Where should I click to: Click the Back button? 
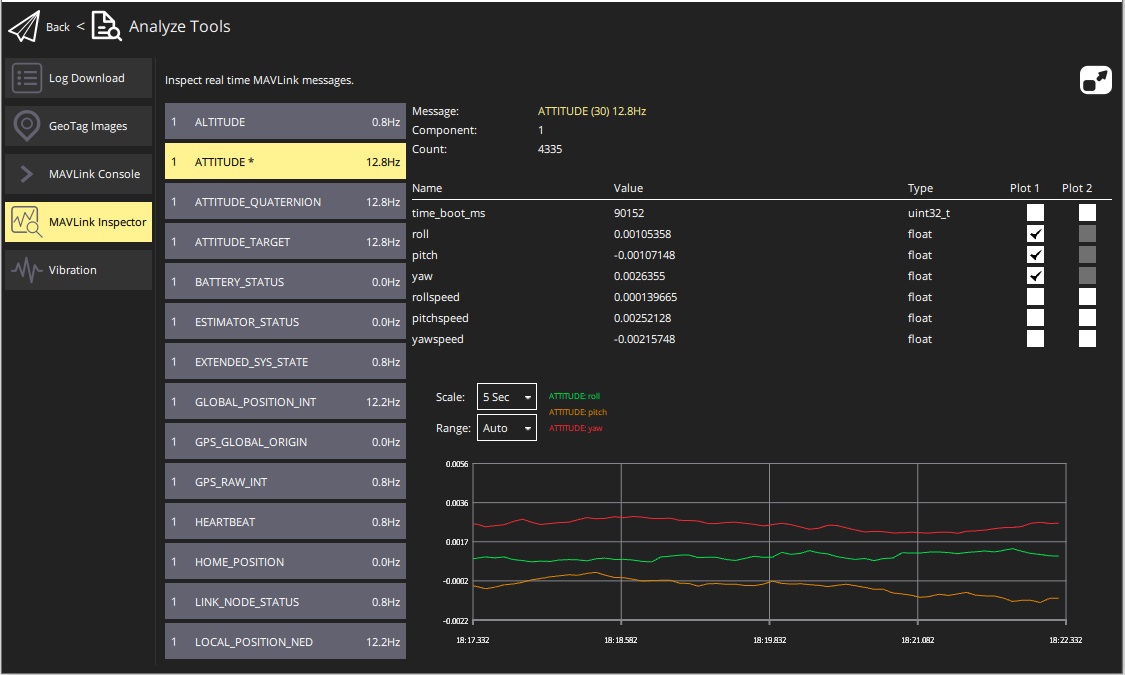[57, 27]
